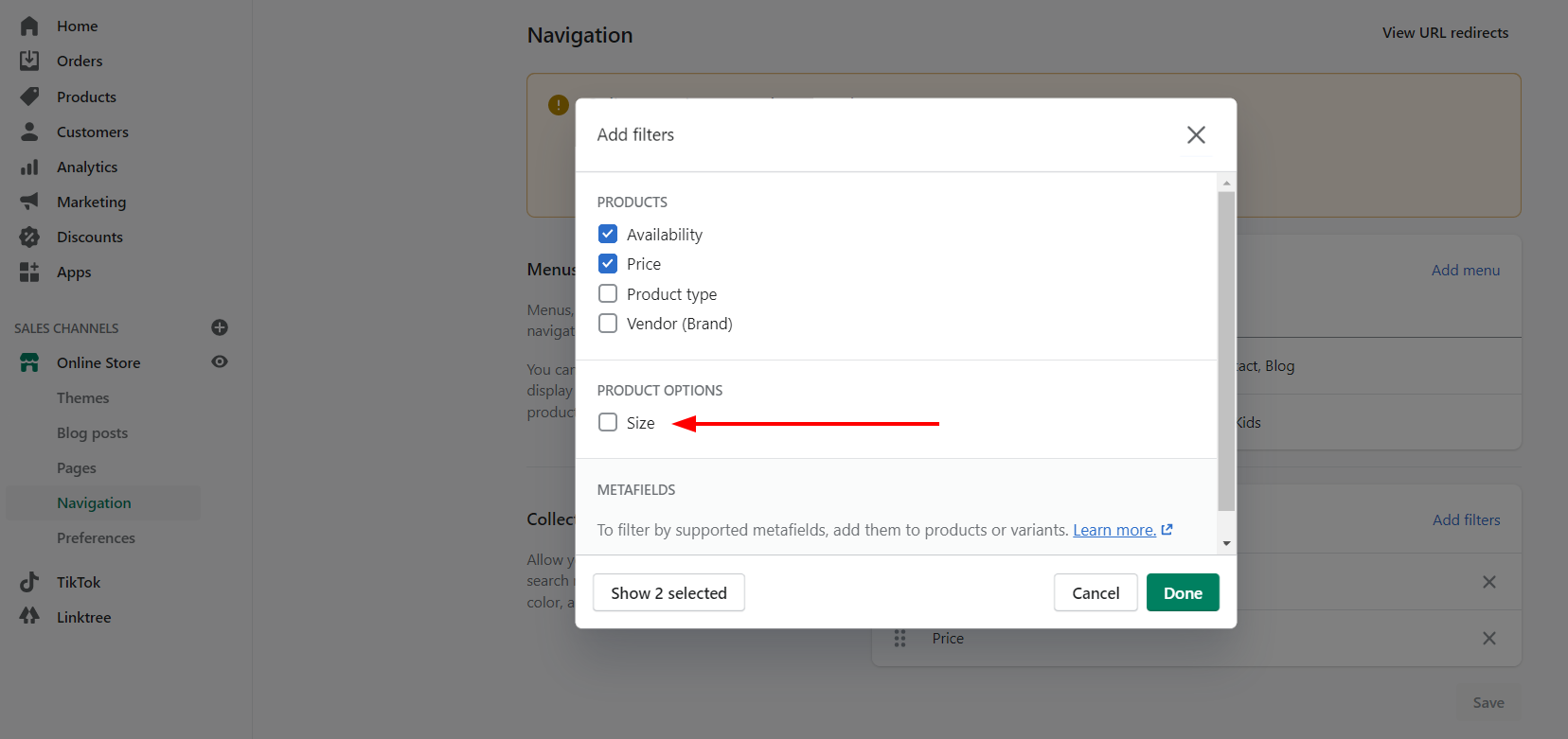Click the Analytics bar chart icon

[x=29, y=167]
